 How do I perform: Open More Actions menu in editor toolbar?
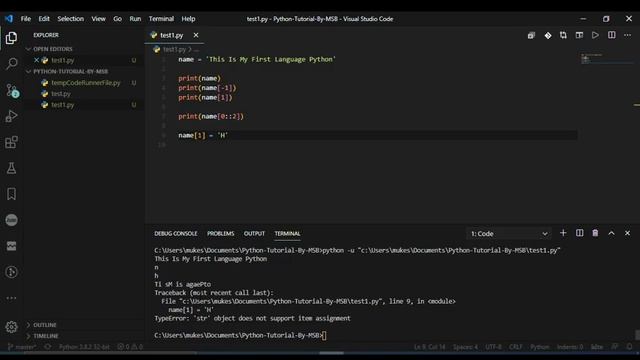627,36
